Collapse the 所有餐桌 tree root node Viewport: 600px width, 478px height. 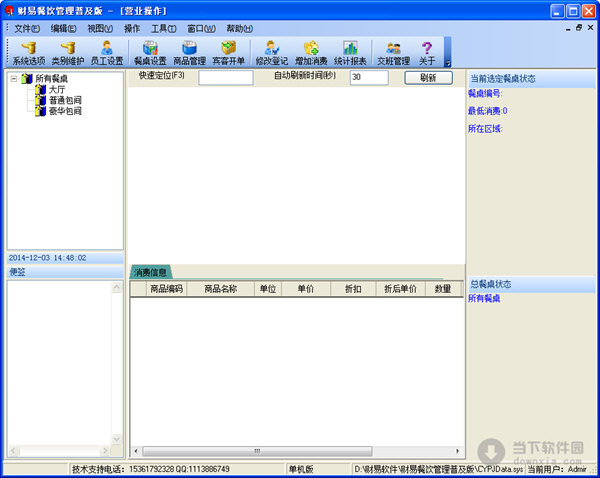[x=14, y=79]
